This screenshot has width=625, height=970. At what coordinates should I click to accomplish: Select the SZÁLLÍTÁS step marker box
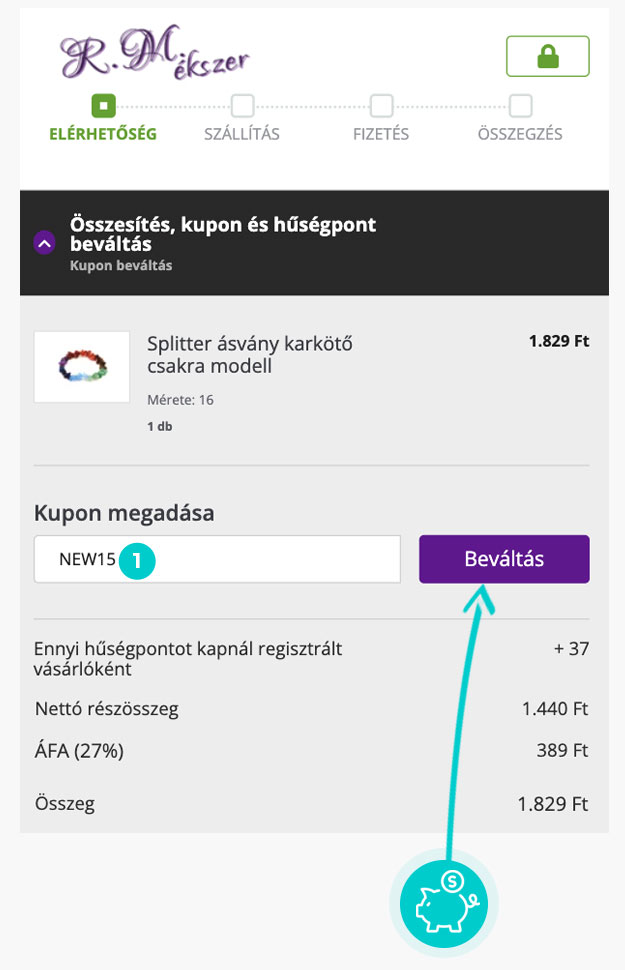tap(242, 104)
